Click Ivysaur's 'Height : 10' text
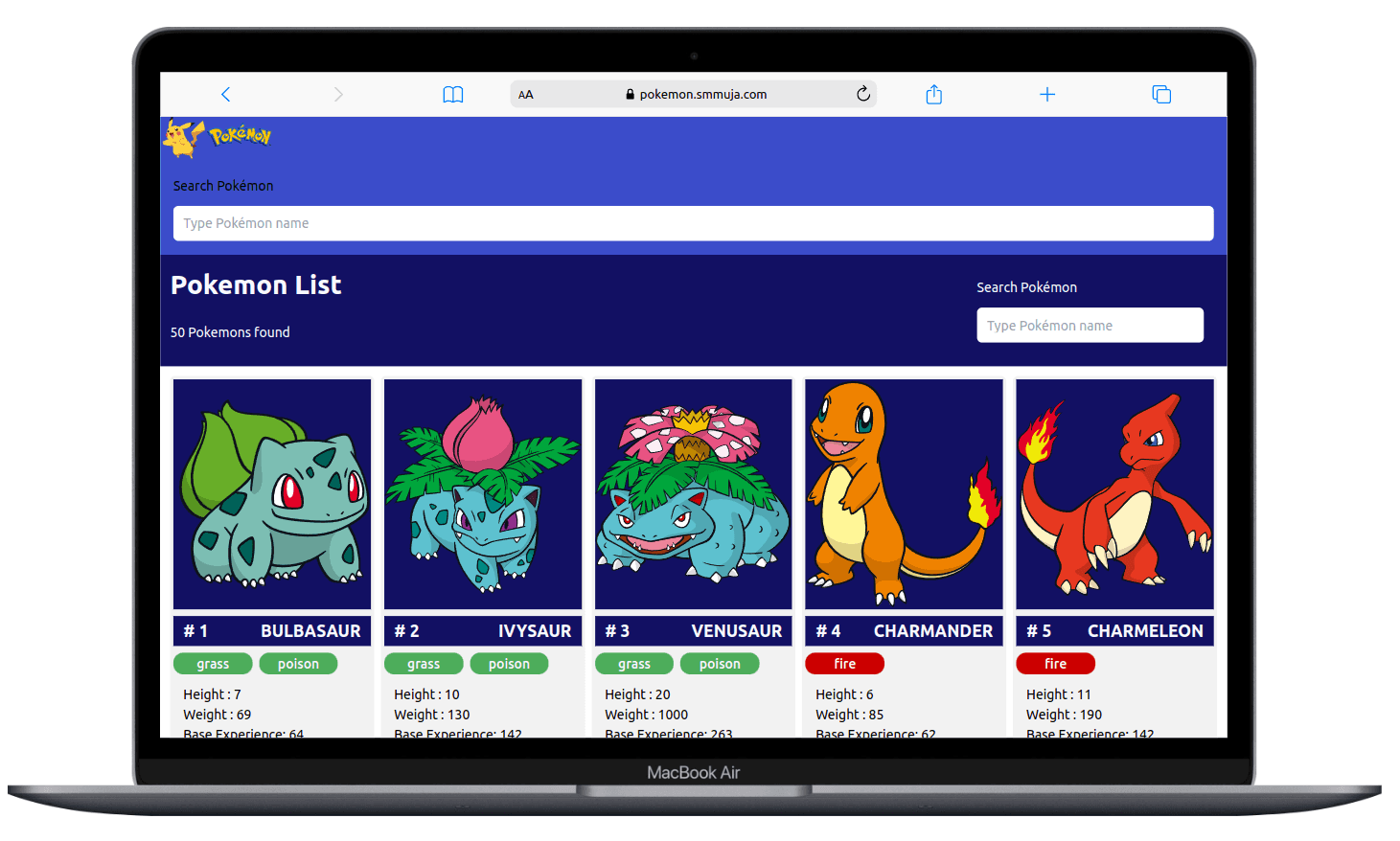 point(426,694)
